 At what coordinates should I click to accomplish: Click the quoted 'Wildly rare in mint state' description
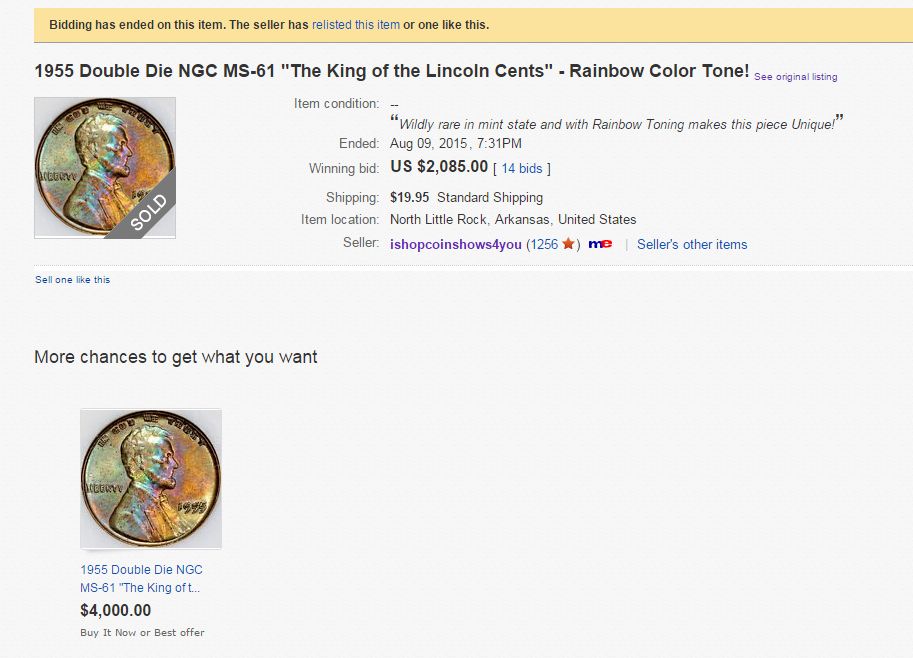coord(616,124)
